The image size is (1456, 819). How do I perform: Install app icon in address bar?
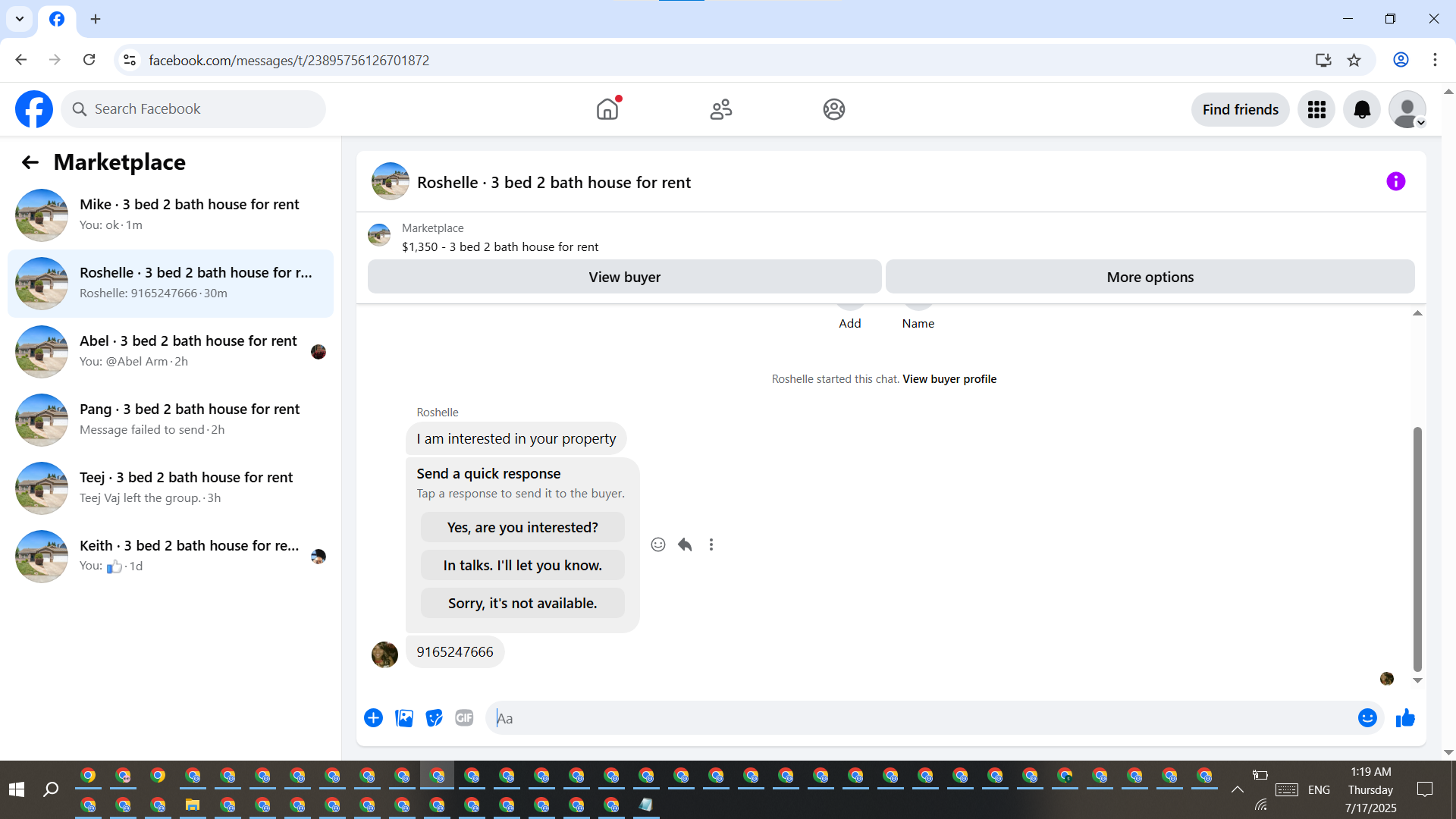pos(1323,60)
